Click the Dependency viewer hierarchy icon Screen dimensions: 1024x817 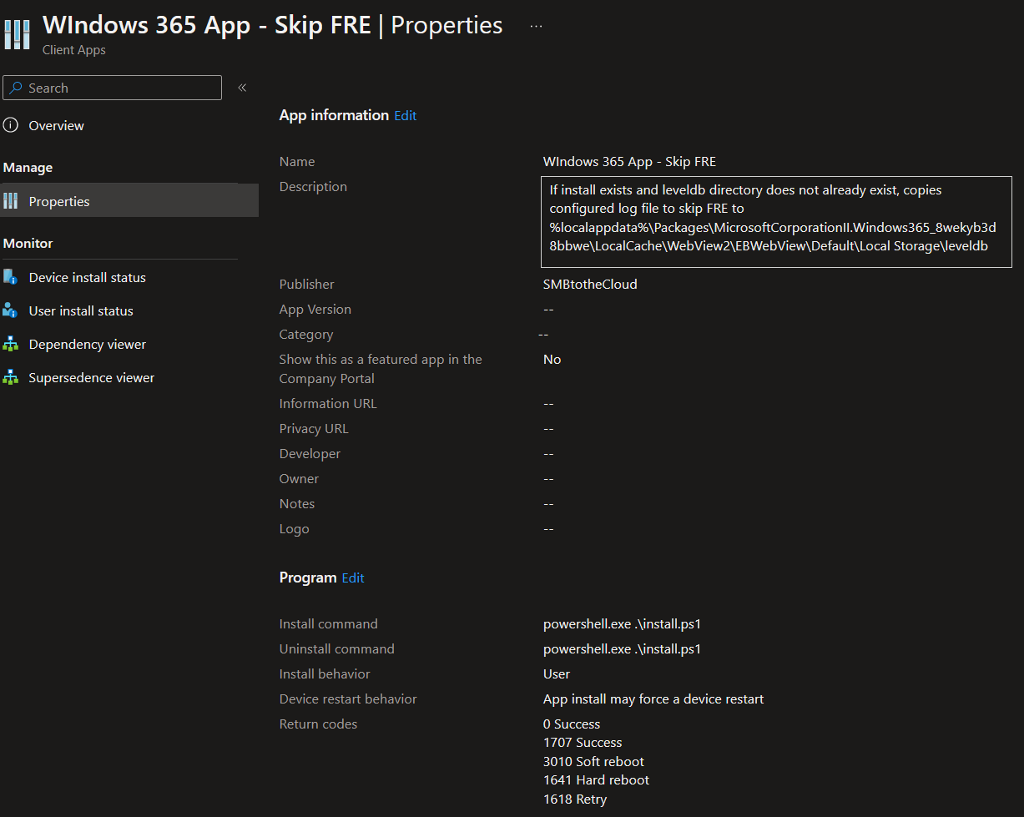(11, 344)
